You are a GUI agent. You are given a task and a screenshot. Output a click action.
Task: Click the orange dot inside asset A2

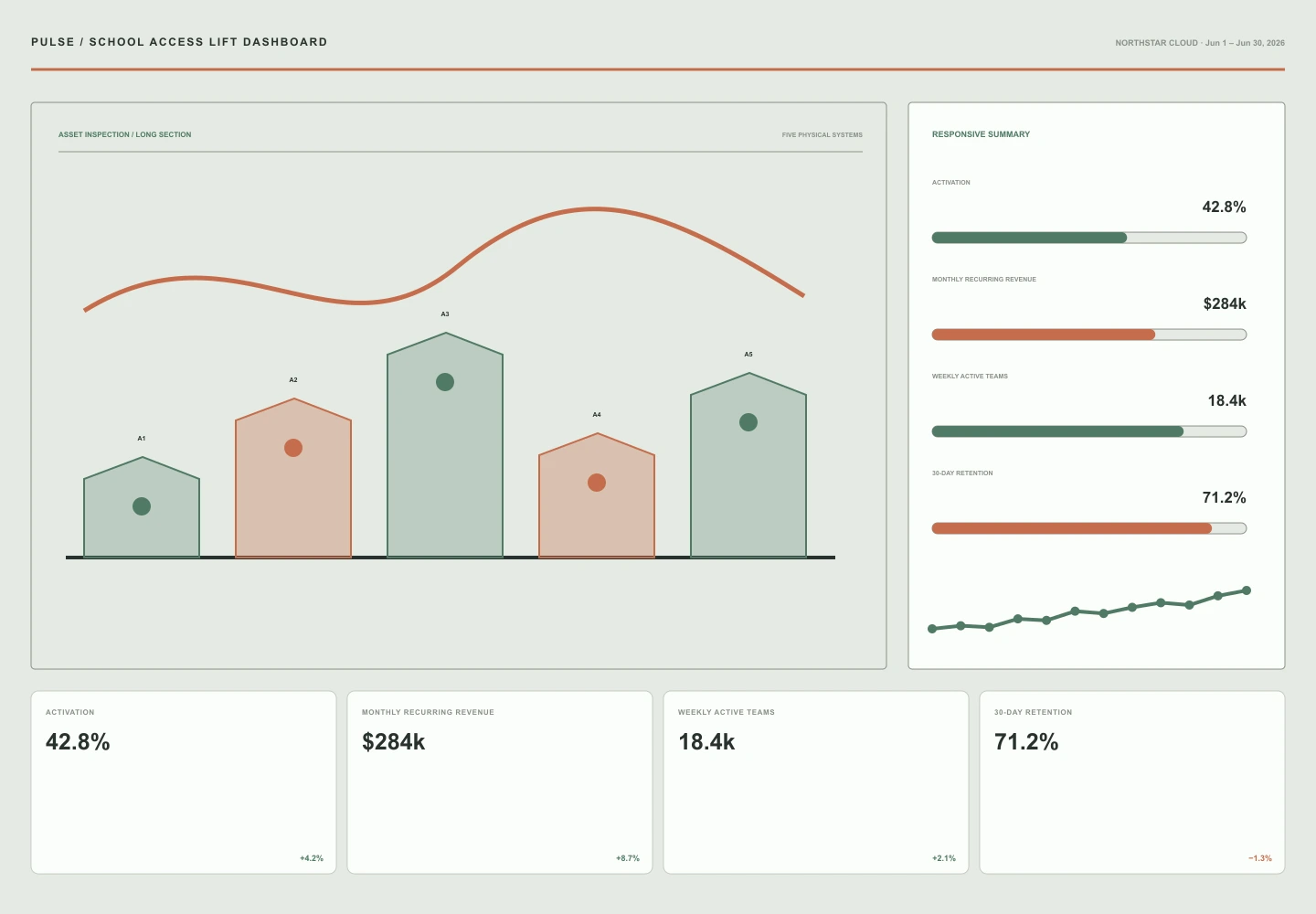tap(293, 448)
